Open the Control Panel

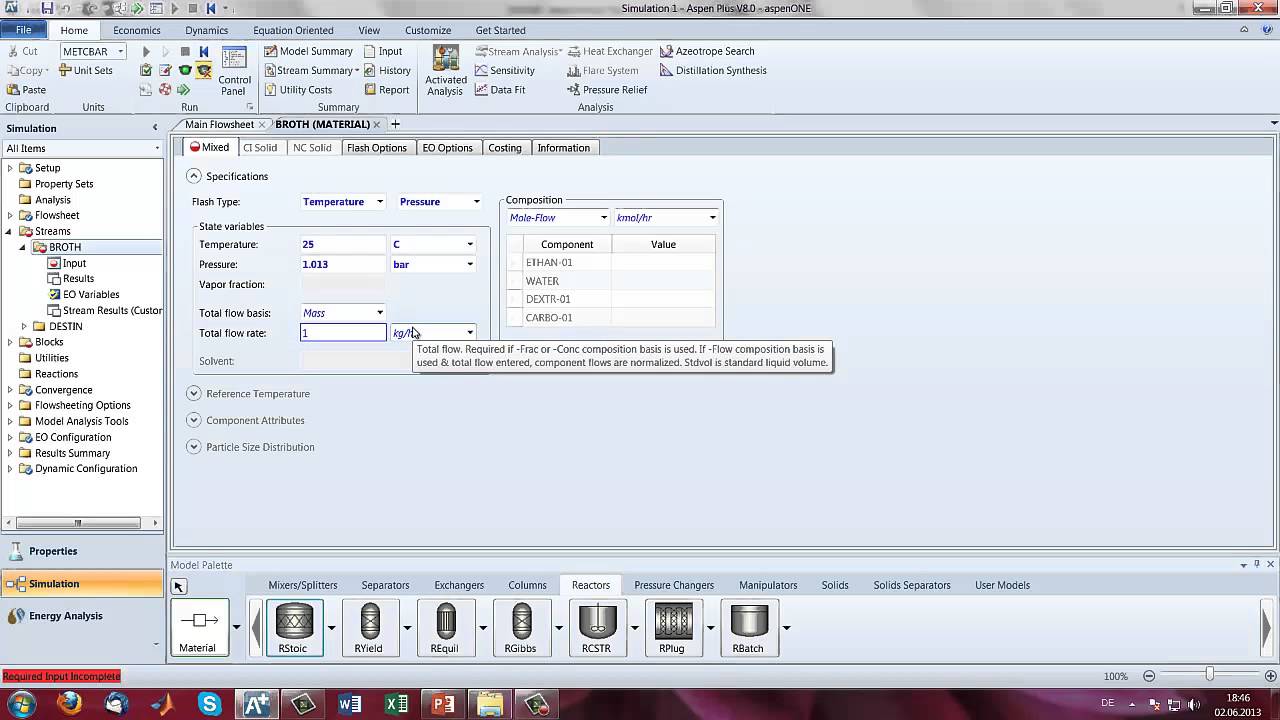coord(235,69)
